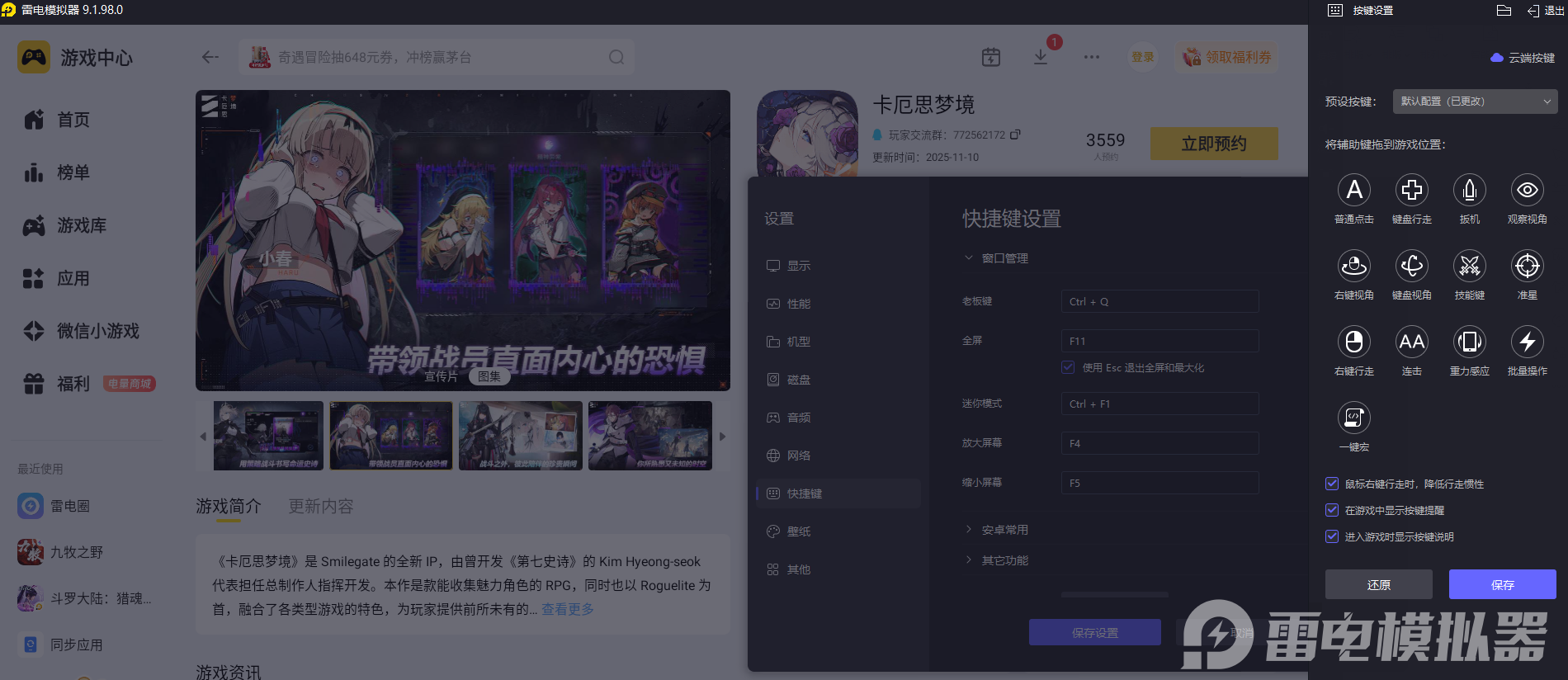Screen dimensions: 1568x680
Task: Pick the 重力感应 phone tilt icon
Action: tap(1469, 342)
